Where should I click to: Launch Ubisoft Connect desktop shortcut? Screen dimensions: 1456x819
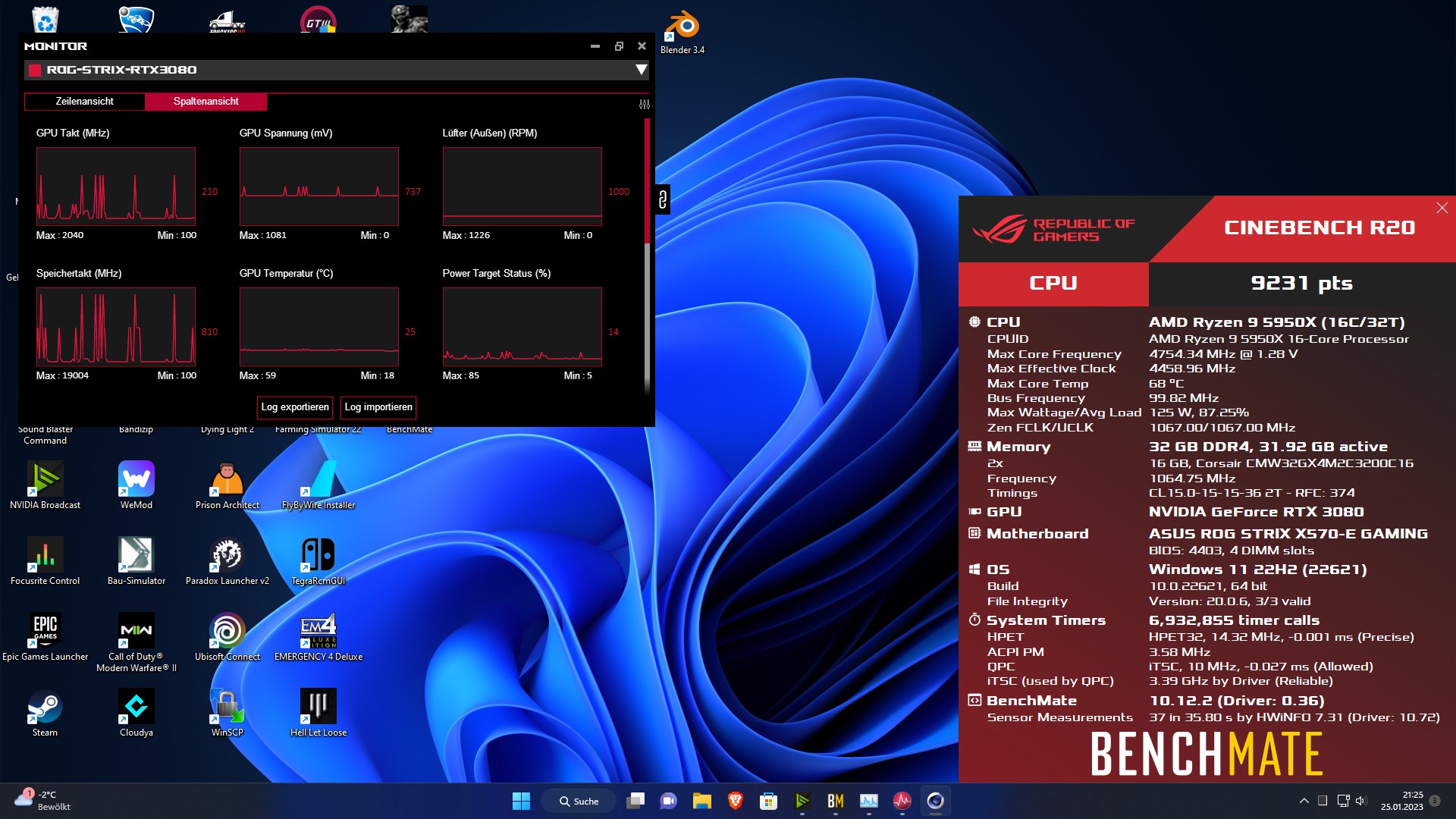[x=227, y=638]
